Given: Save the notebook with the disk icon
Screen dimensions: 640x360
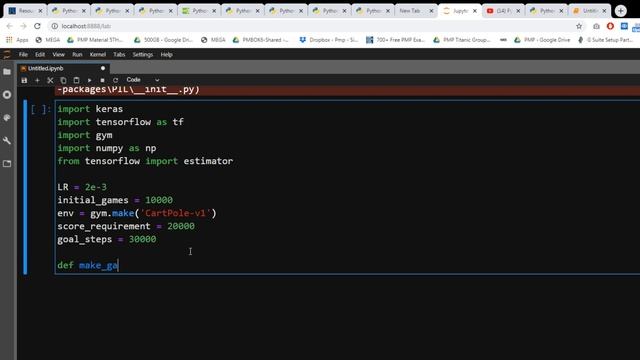Looking at the screenshot, I should click(24, 80).
